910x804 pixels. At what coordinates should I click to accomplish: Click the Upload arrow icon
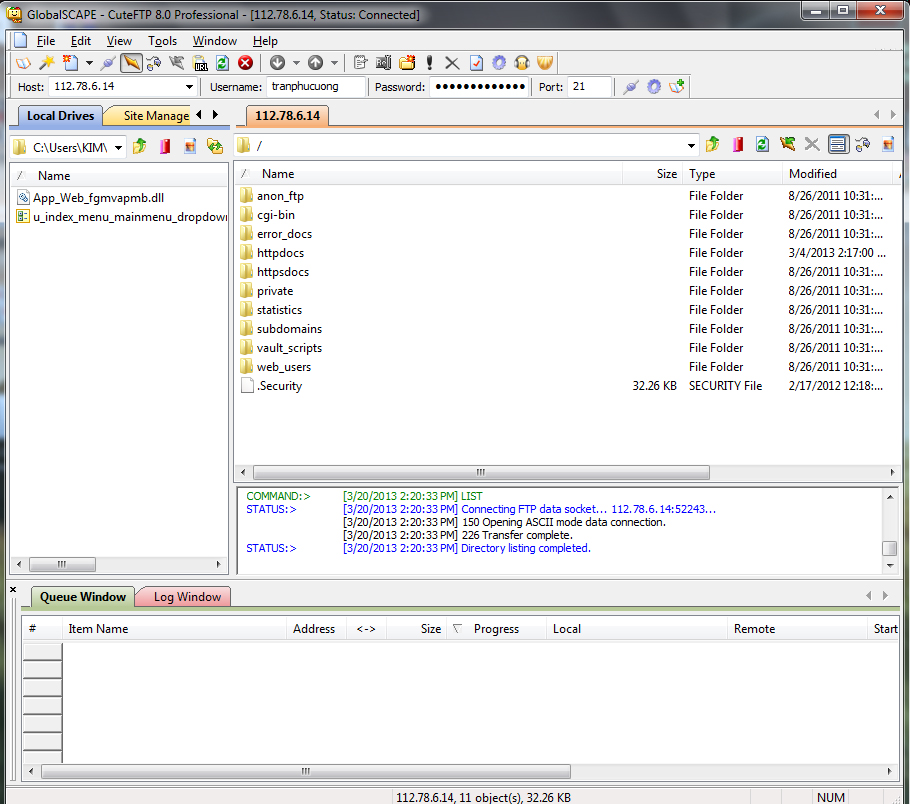(315, 63)
